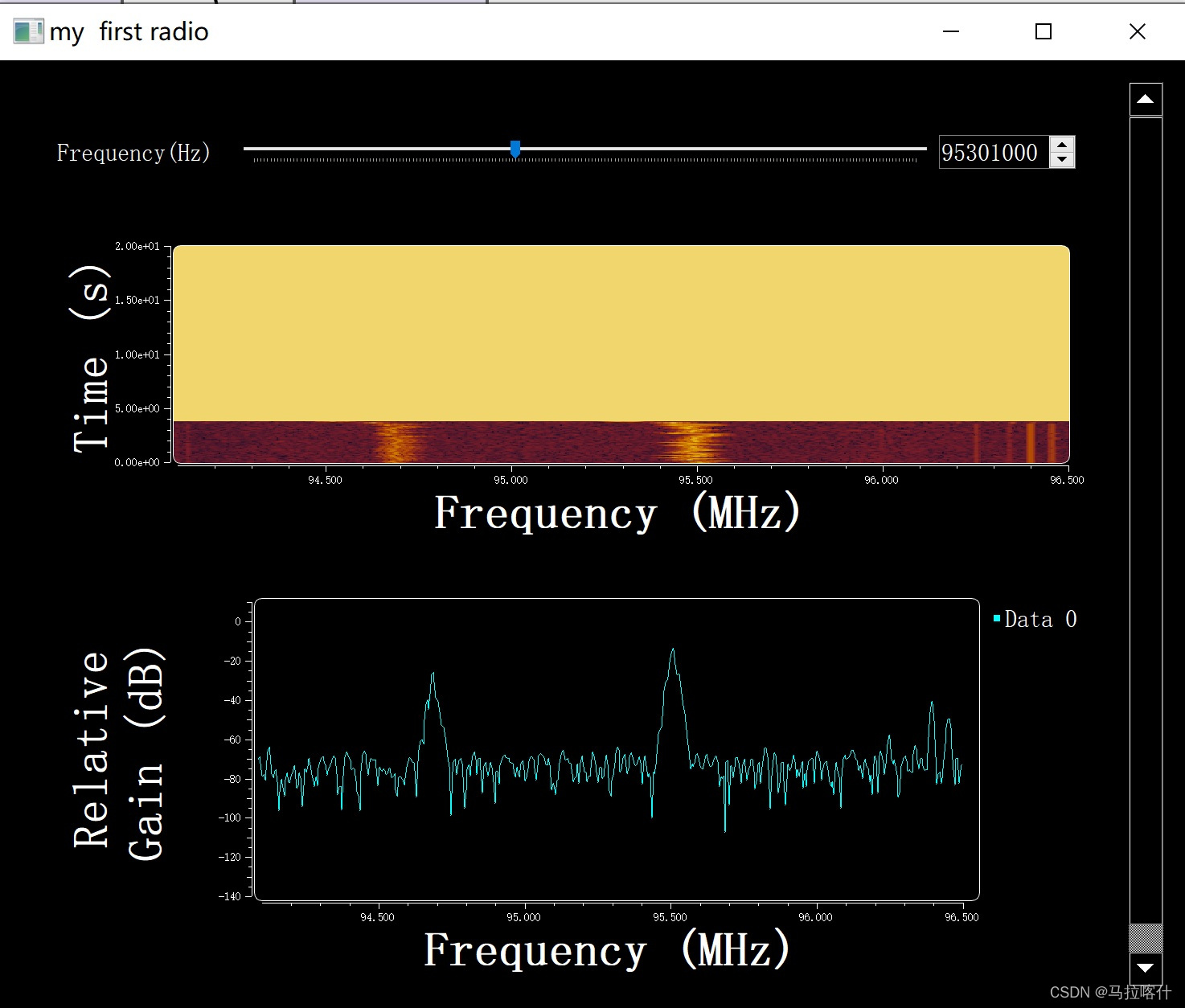Click the radio application icon in the title bar
This screenshot has height=1008, width=1185.
click(27, 31)
